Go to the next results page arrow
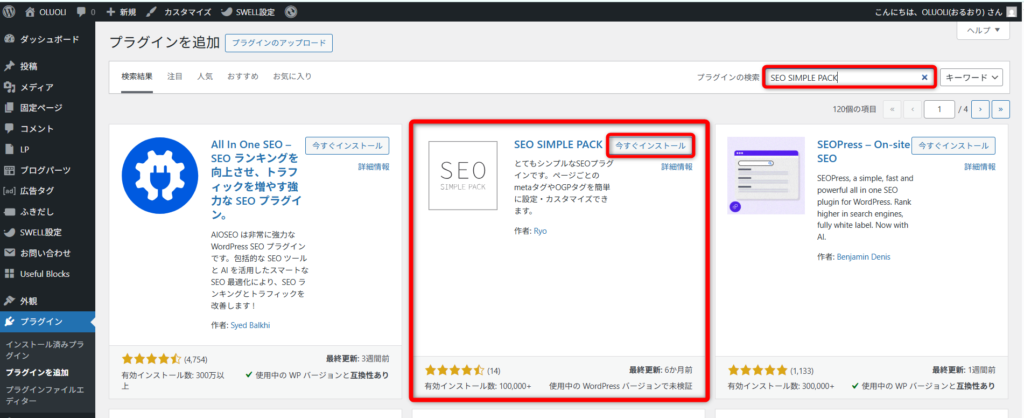 coord(980,109)
